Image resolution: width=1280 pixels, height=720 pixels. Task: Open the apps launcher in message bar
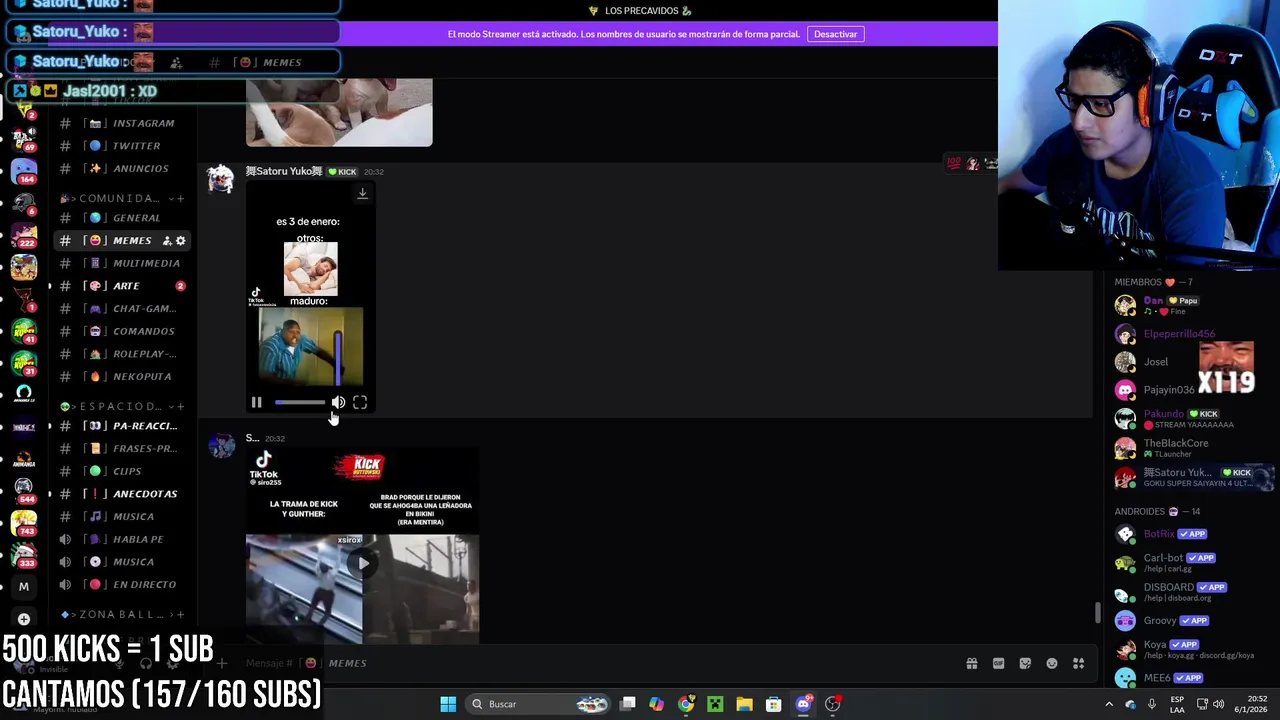tap(1079, 664)
